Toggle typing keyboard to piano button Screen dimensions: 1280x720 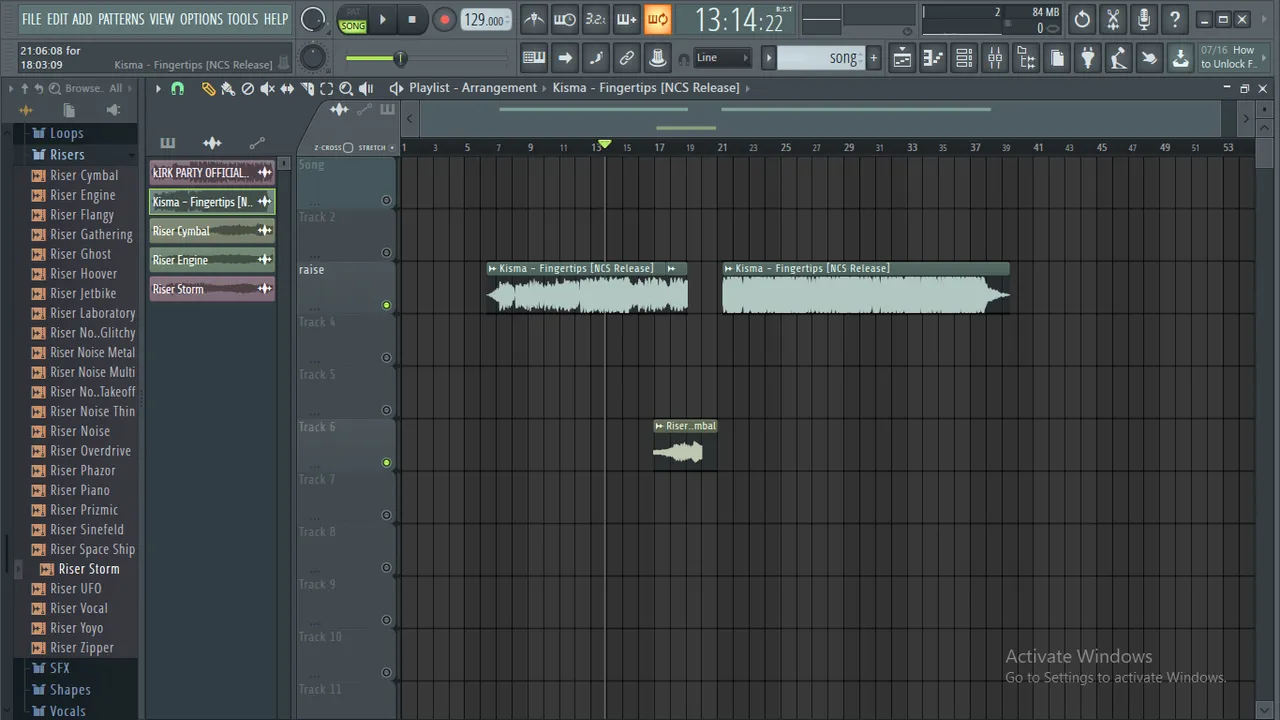(x=534, y=58)
